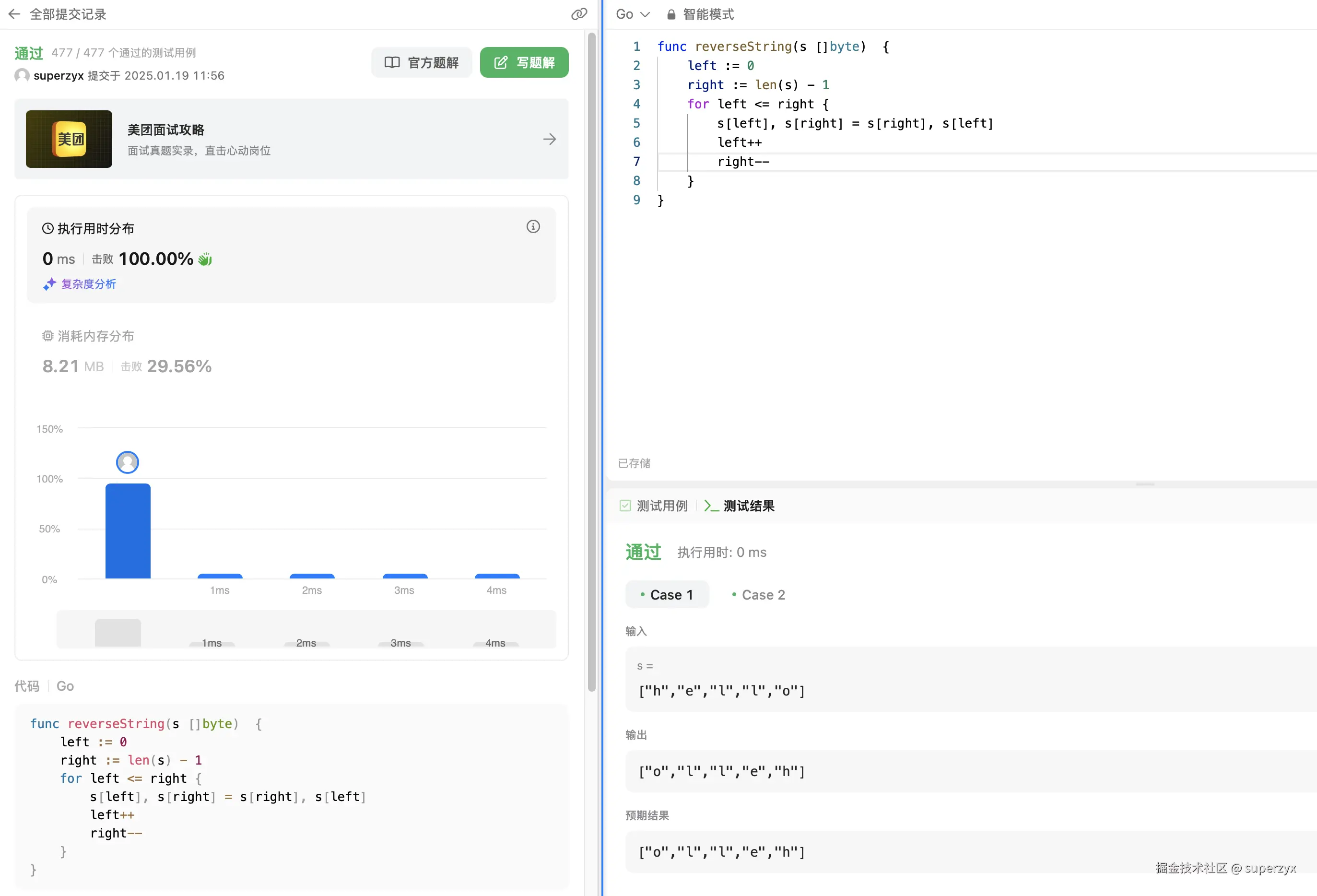
Task: Select the Case 1 test result
Action: pyautogui.click(x=667, y=594)
